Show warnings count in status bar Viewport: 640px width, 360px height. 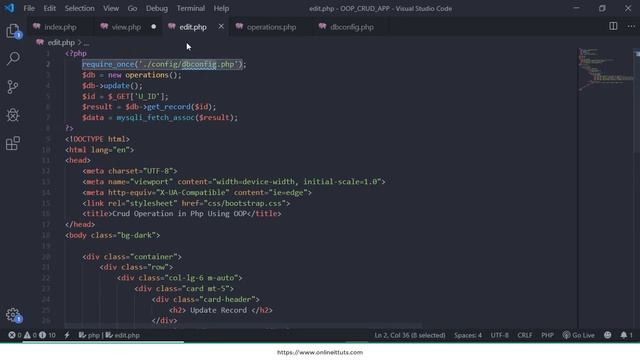click(x=30, y=335)
